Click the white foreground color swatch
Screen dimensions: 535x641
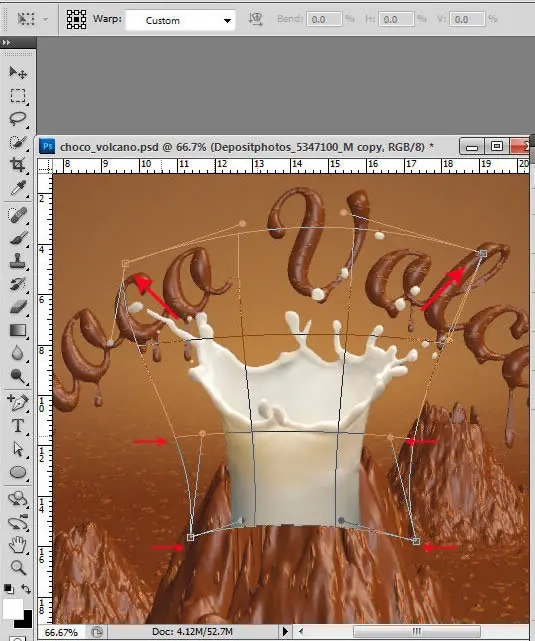click(12, 610)
